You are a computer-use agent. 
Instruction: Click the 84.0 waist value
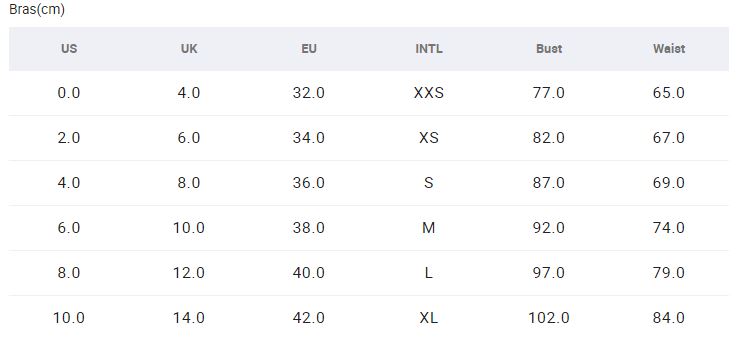point(669,318)
